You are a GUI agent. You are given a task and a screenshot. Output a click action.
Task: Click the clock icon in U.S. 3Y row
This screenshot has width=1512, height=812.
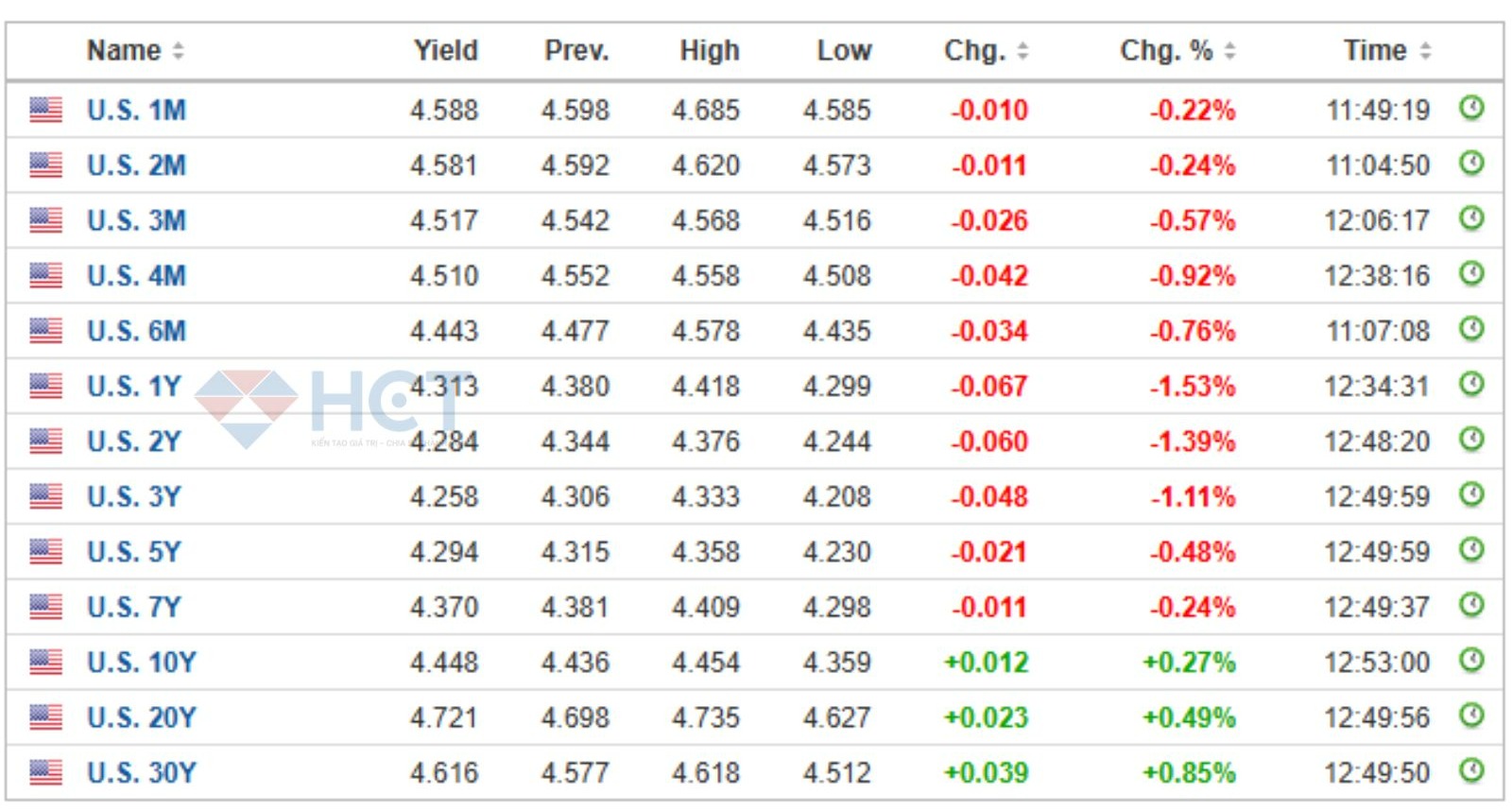(1470, 494)
